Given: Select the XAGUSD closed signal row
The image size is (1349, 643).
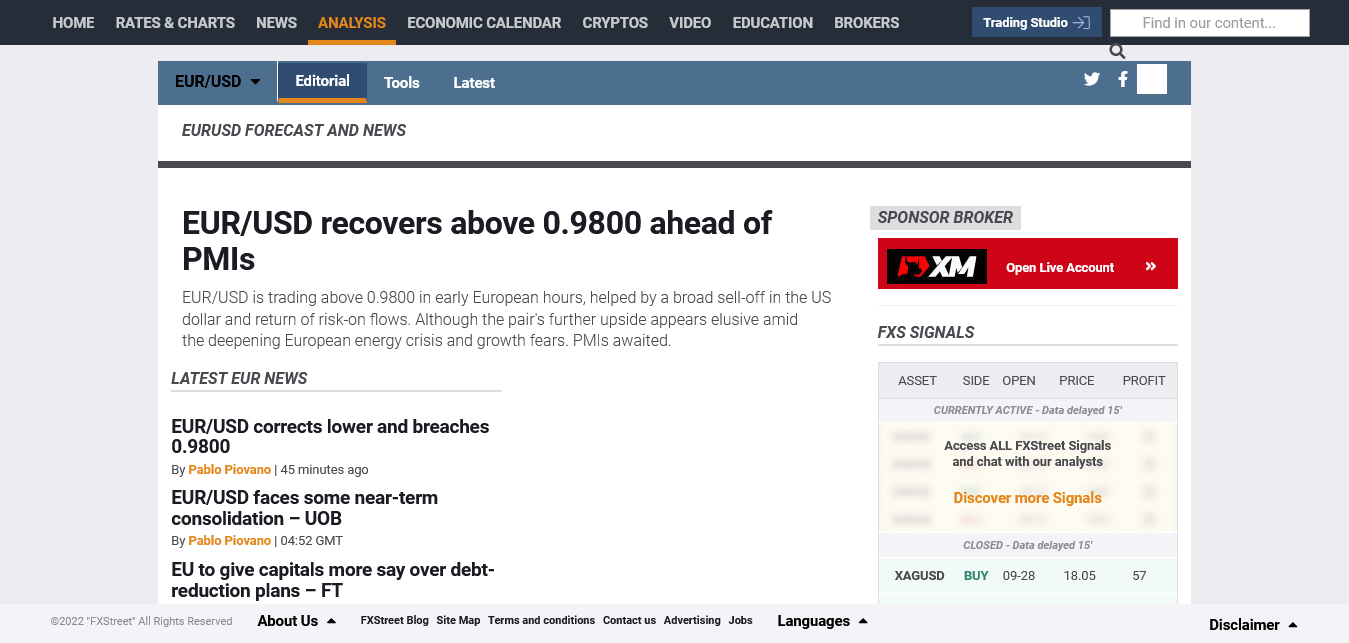Looking at the screenshot, I should [1027, 576].
